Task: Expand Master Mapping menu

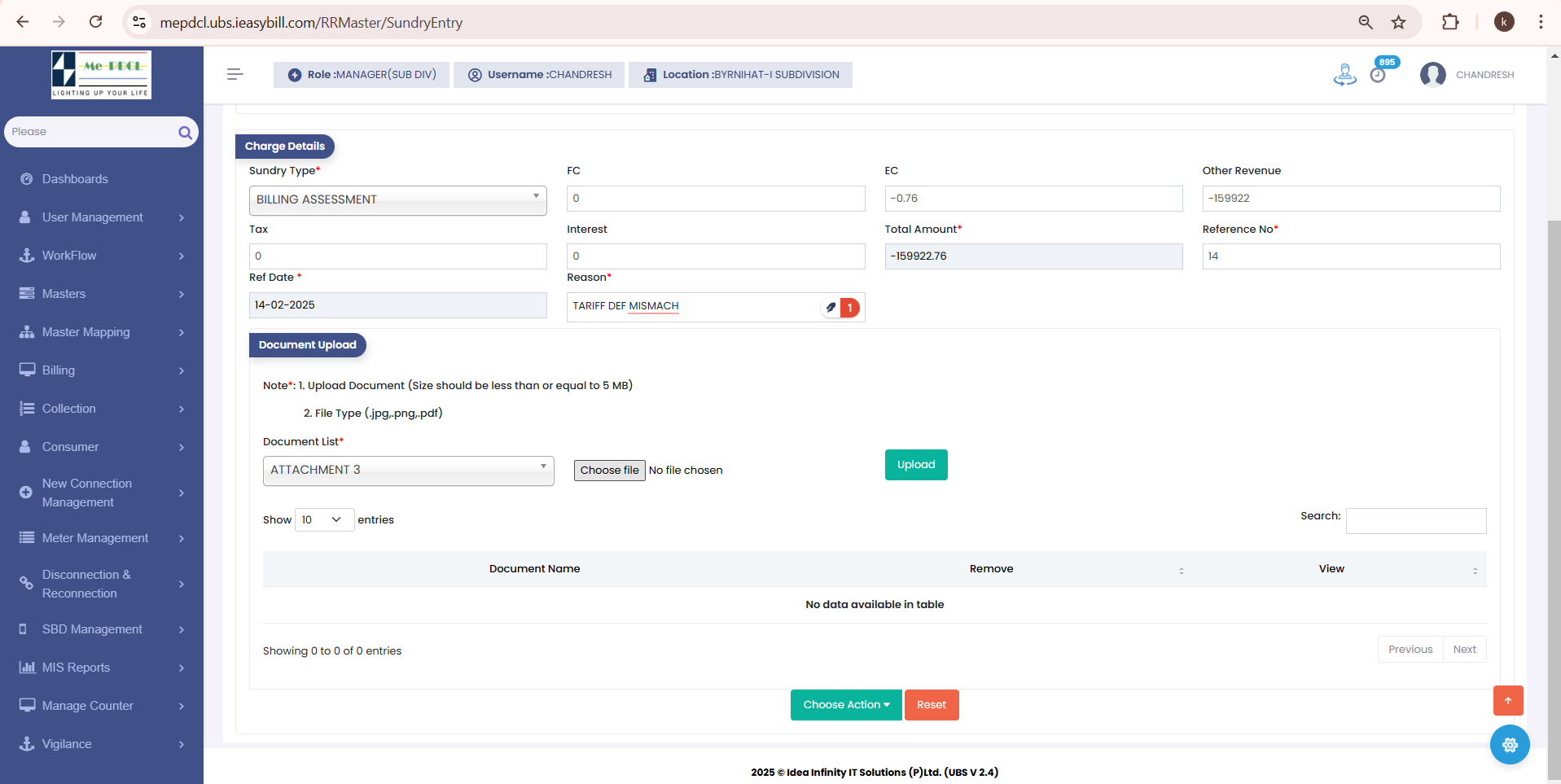Action: (x=102, y=332)
